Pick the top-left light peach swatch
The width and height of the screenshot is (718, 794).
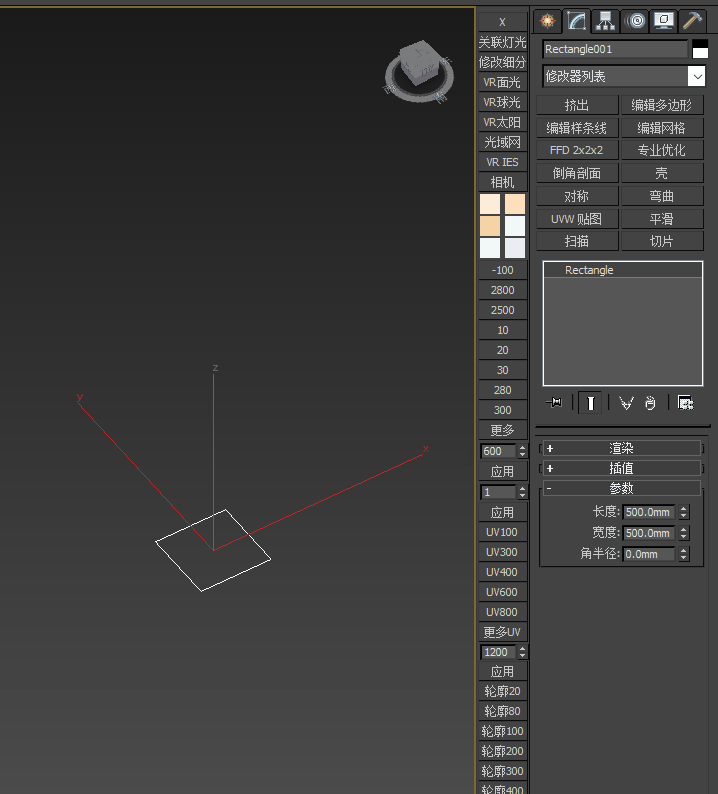tap(490, 204)
